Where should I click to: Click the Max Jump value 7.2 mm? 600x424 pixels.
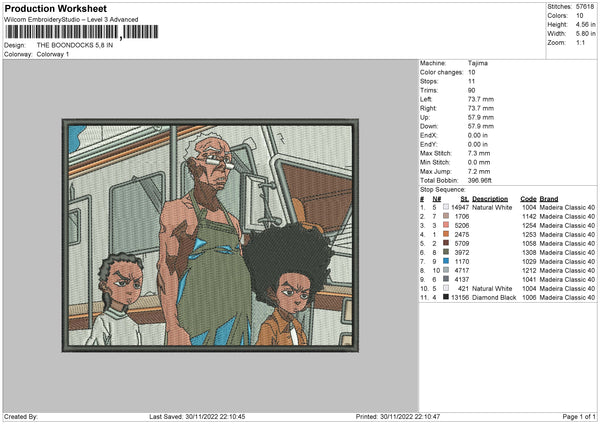(x=479, y=171)
